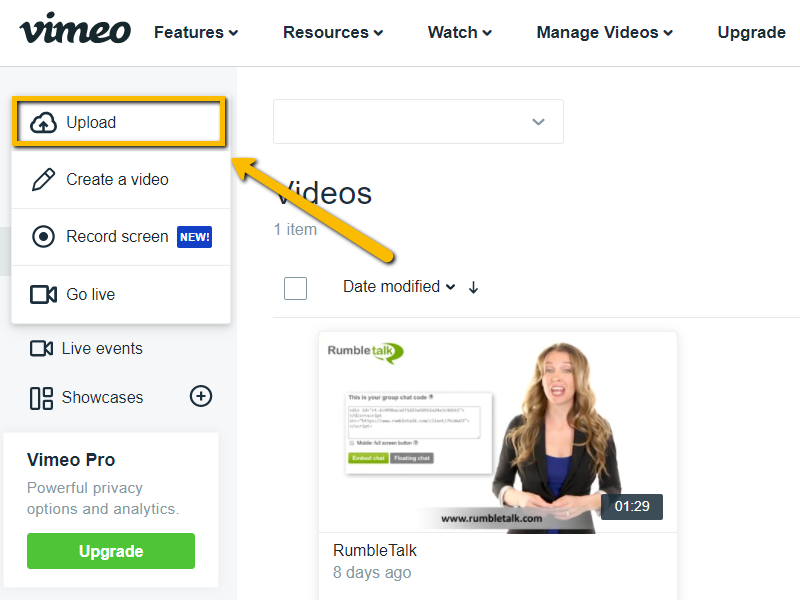800x600 pixels.
Task: Click the NEW! badge next to Record screen
Action: (x=194, y=237)
